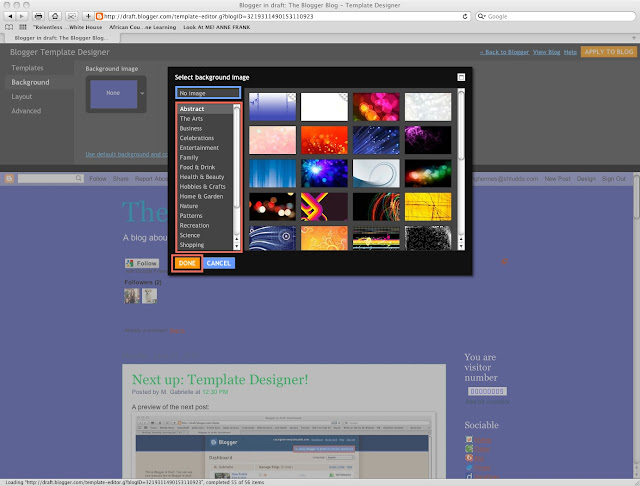Click the CANCEL button
640x486 pixels.
[x=219, y=263]
